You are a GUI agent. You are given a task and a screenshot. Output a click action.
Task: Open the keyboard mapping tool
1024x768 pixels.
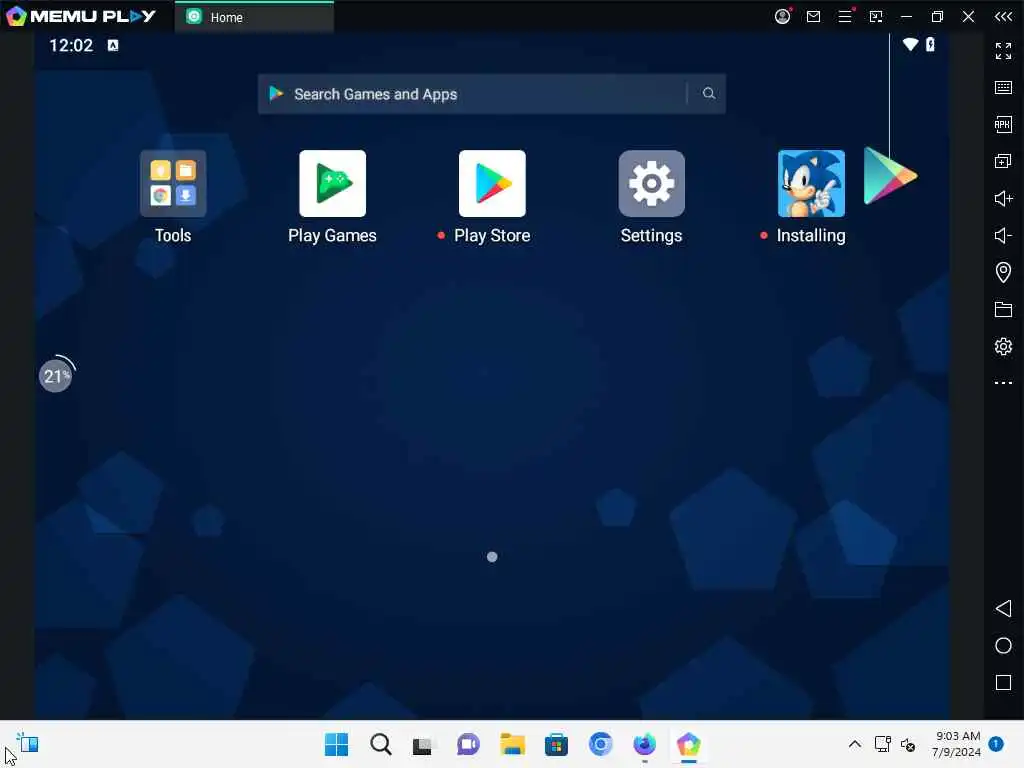pos(1003,88)
